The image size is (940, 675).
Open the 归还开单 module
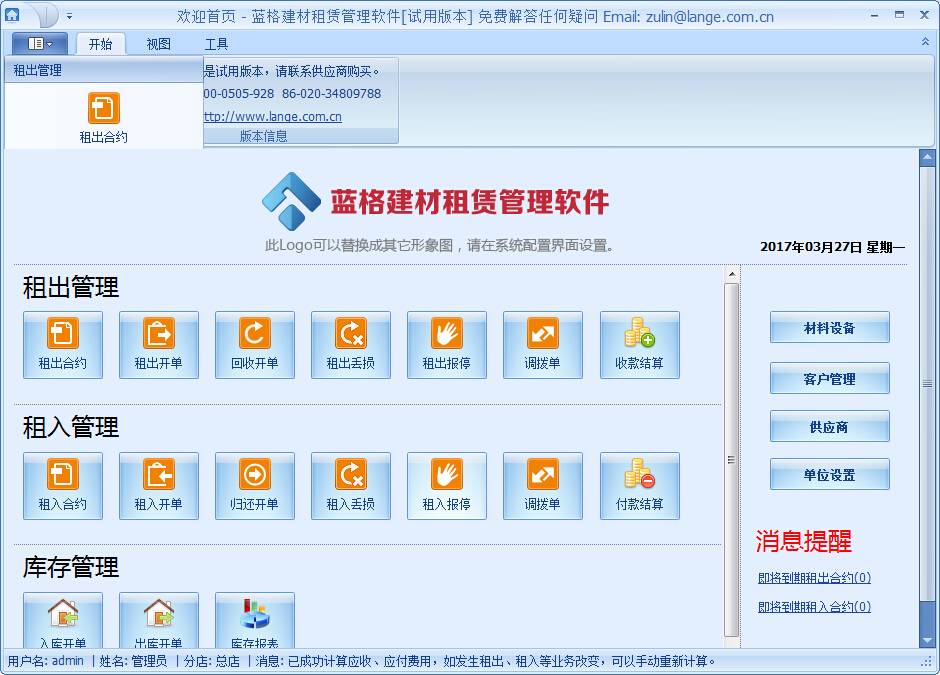tap(255, 486)
